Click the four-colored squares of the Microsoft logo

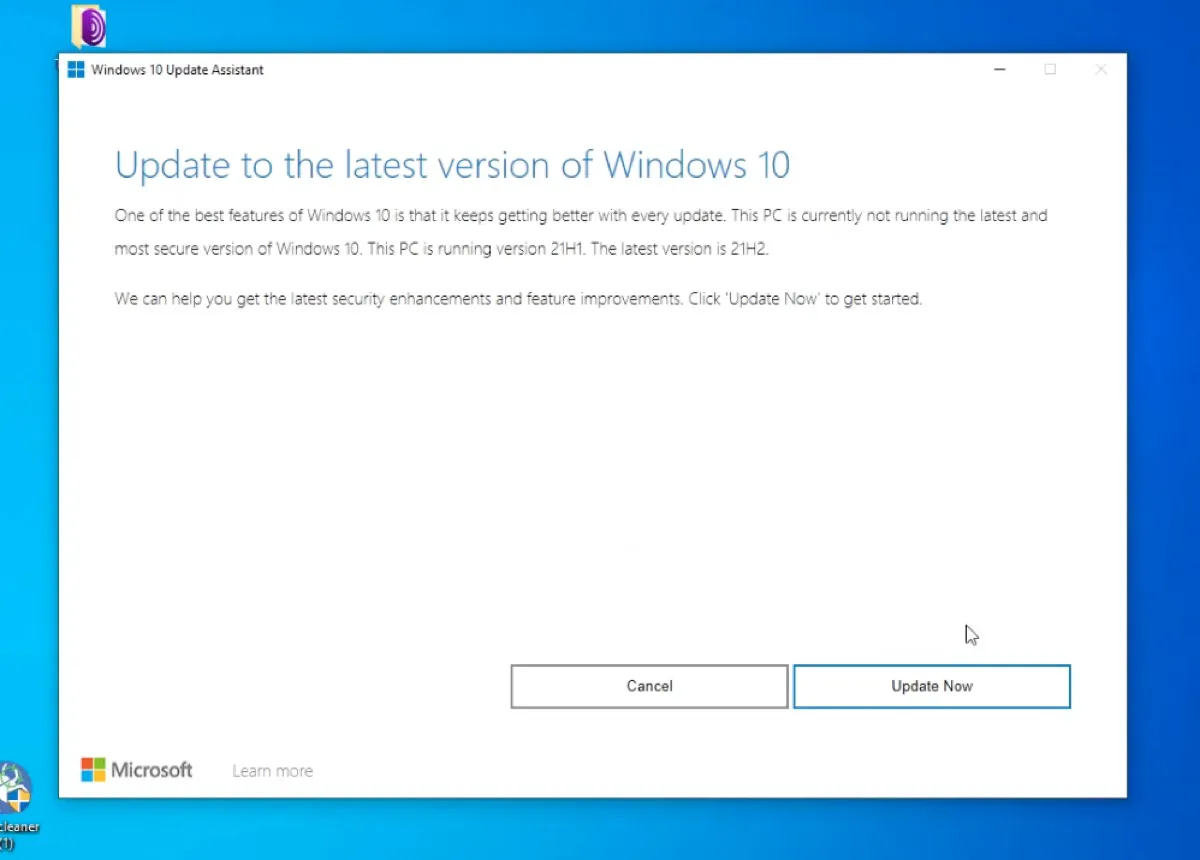(x=92, y=770)
